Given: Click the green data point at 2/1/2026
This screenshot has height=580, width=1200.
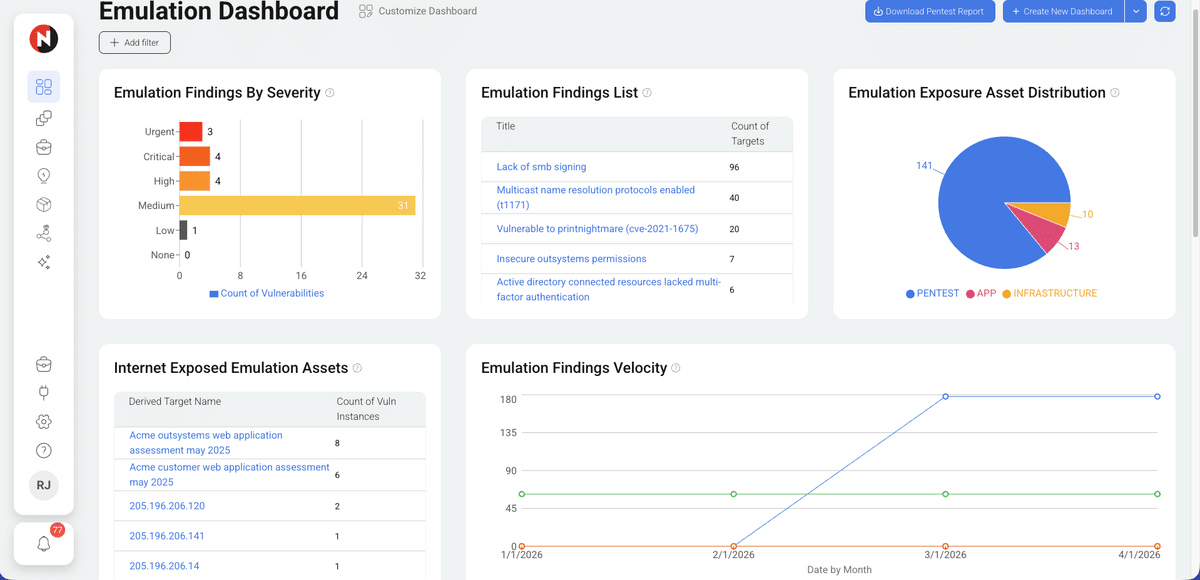Looking at the screenshot, I should click(734, 494).
